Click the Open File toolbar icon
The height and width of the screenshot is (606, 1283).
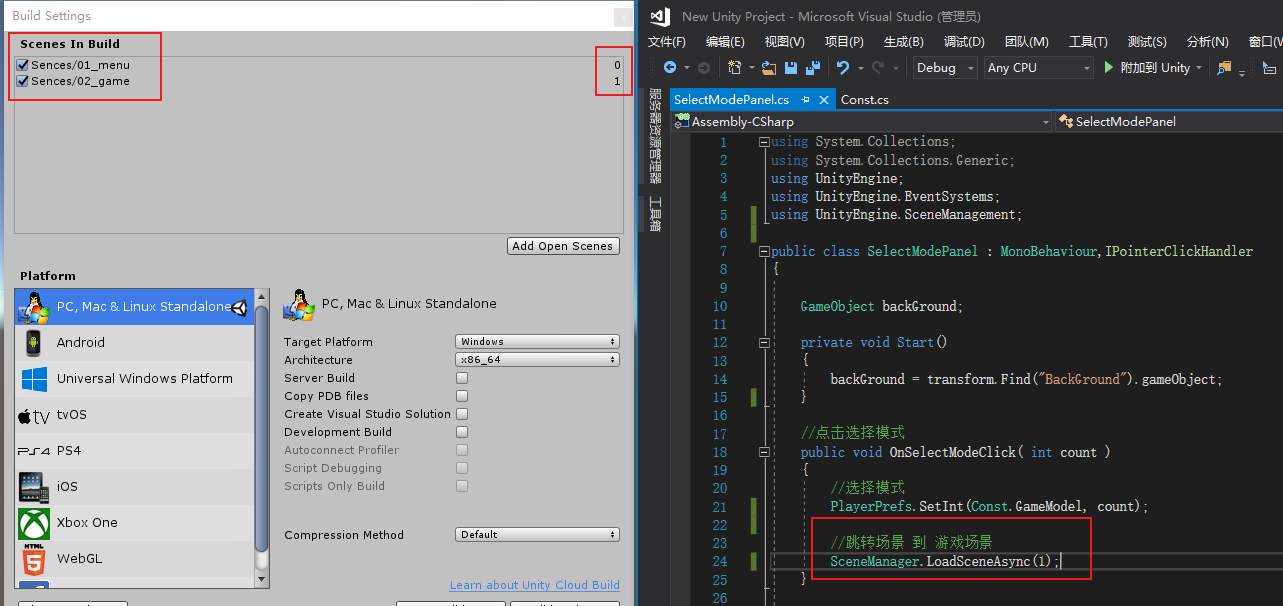coord(769,68)
